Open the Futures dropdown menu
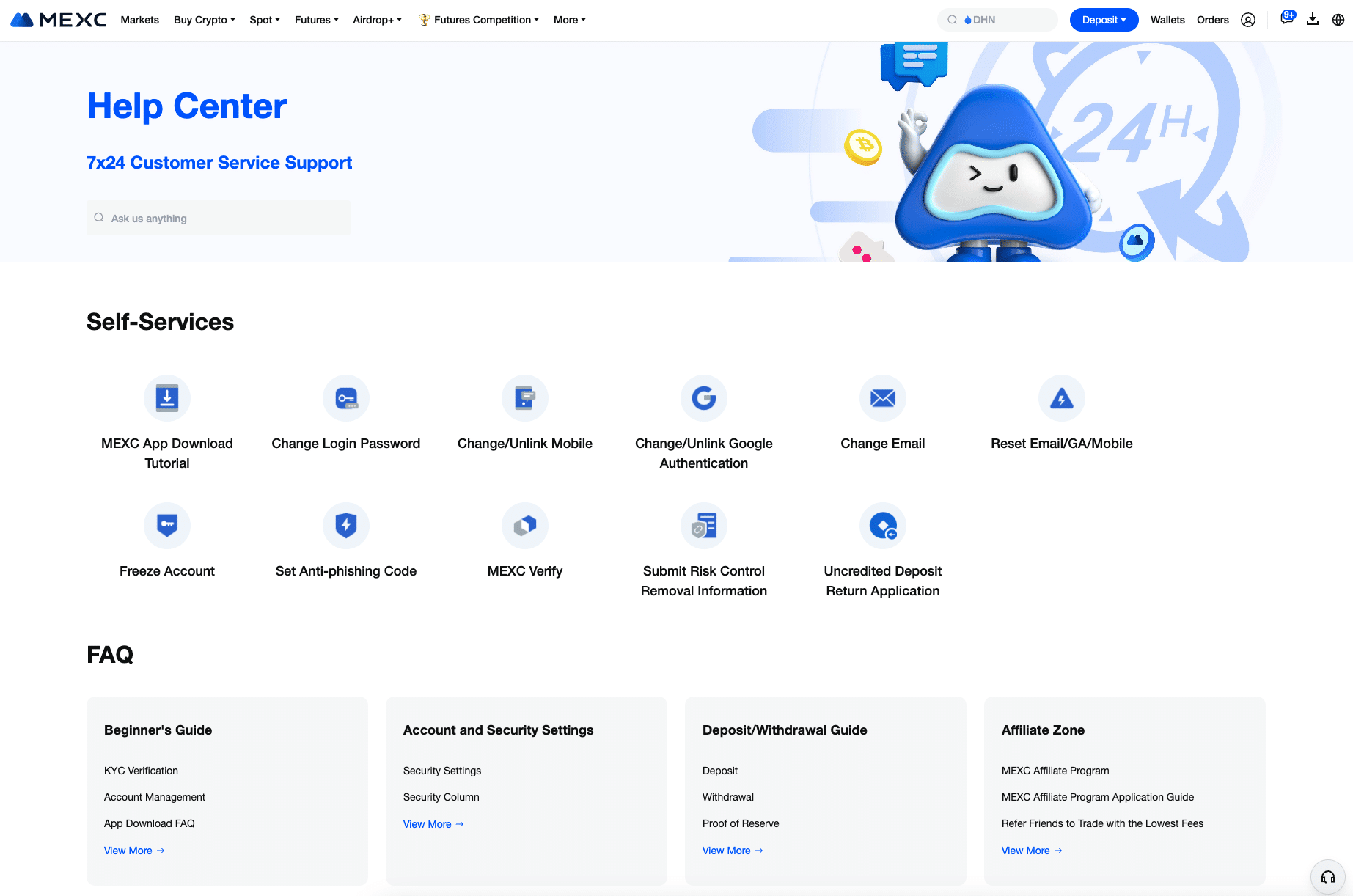This screenshot has height=896, width=1353. (x=317, y=20)
